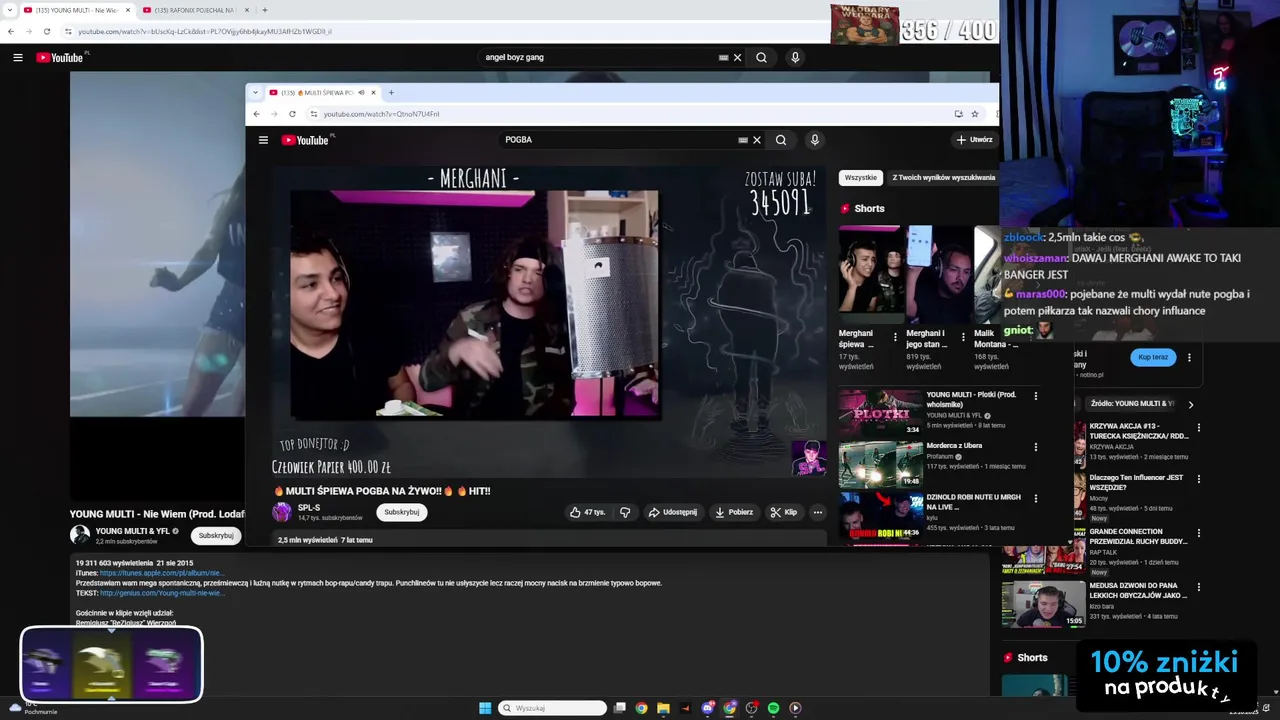Open on-screen keyboard in angel boyz gang search

tap(723, 57)
